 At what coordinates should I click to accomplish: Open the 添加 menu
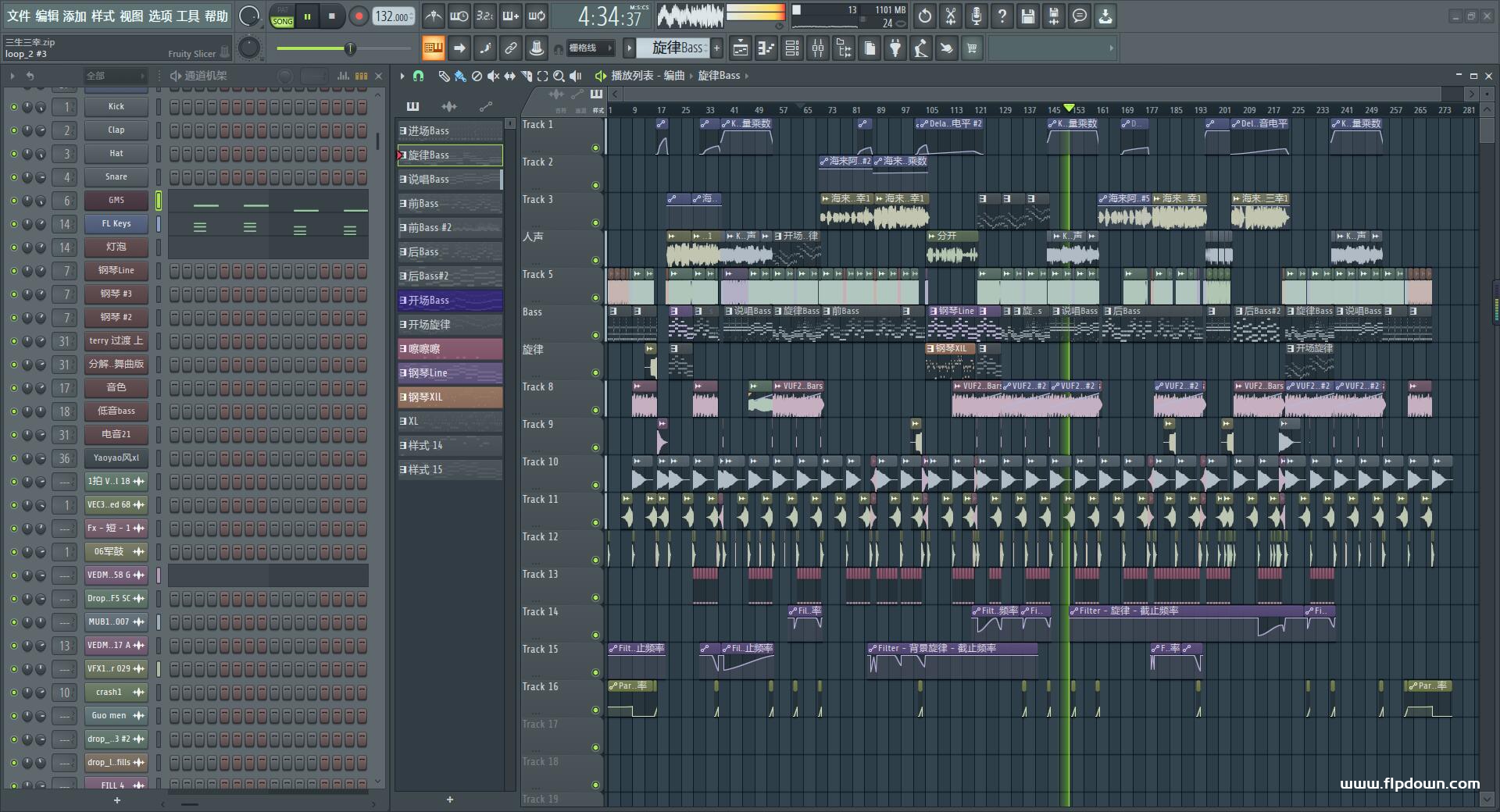click(x=75, y=16)
